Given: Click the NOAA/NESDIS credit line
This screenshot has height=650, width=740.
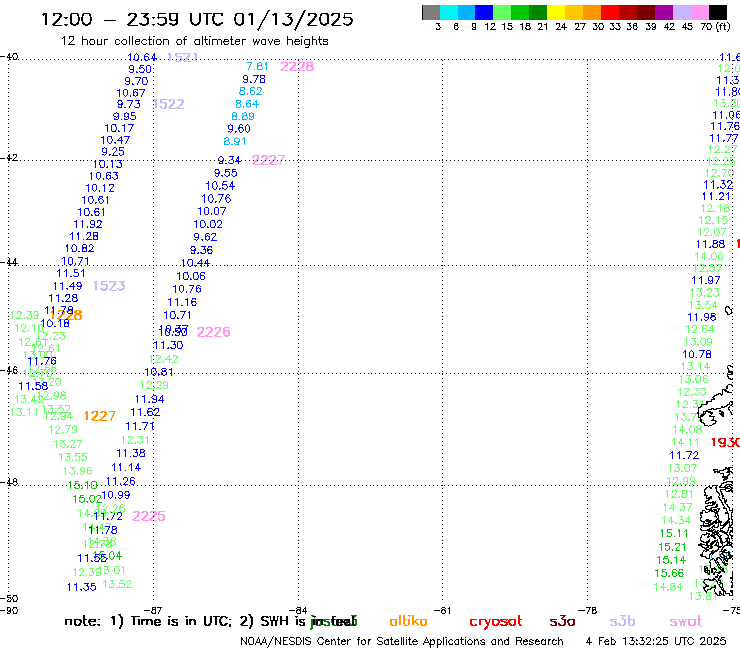Looking at the screenshot, I should [x=402, y=642].
